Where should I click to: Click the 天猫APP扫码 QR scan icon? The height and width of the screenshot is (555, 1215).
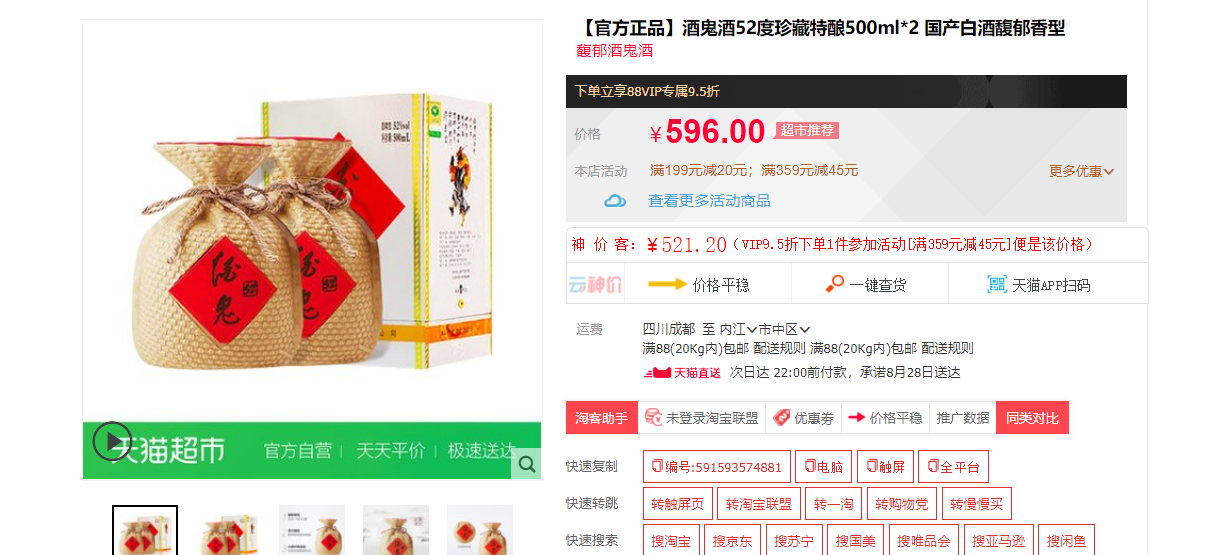point(996,285)
